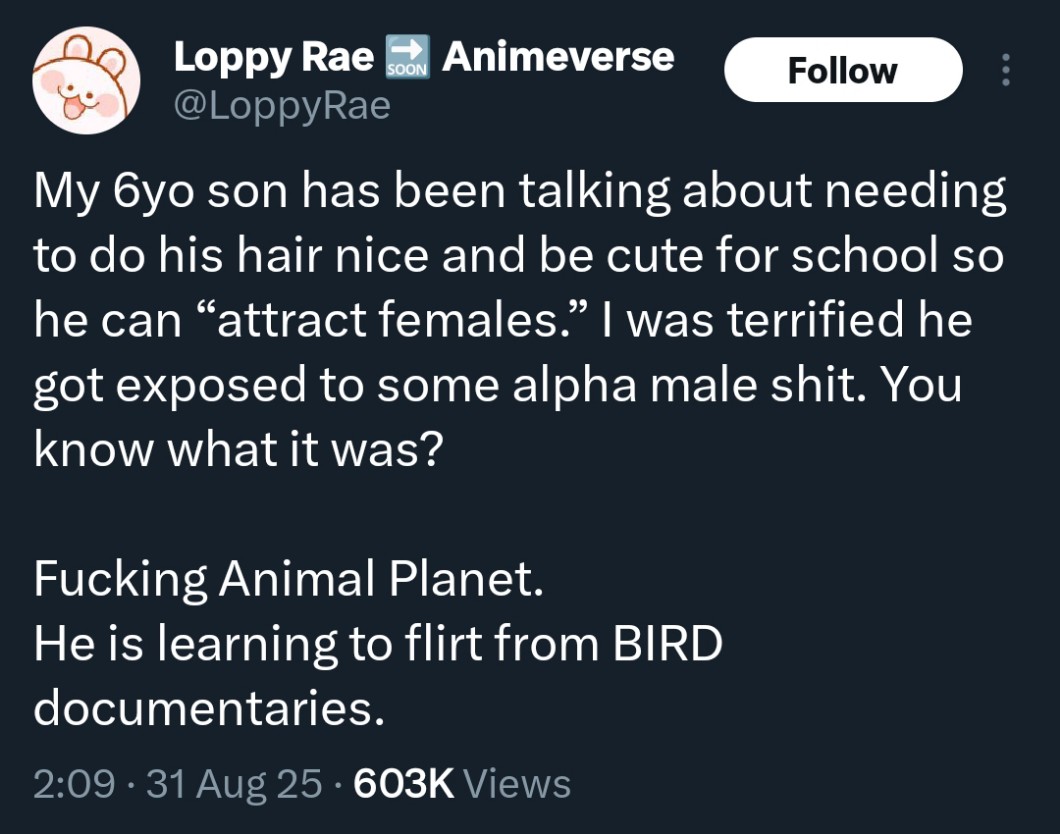
Task: Click the @LoppyRae handle
Action: 282,104
